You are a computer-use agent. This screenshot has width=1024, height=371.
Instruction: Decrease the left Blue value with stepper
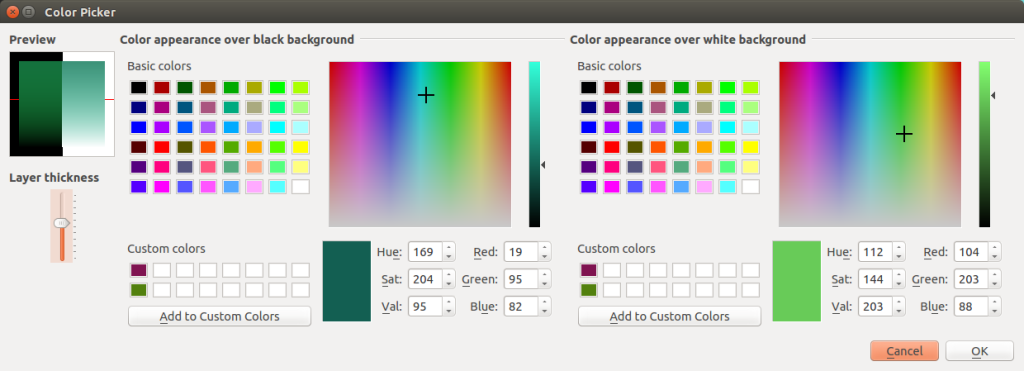point(545,311)
